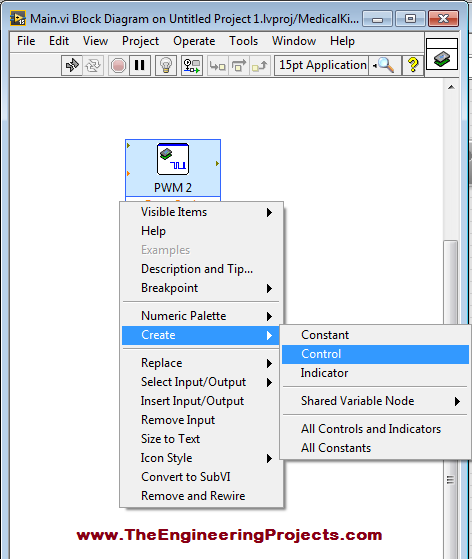Click the Step Into icon

217,66
